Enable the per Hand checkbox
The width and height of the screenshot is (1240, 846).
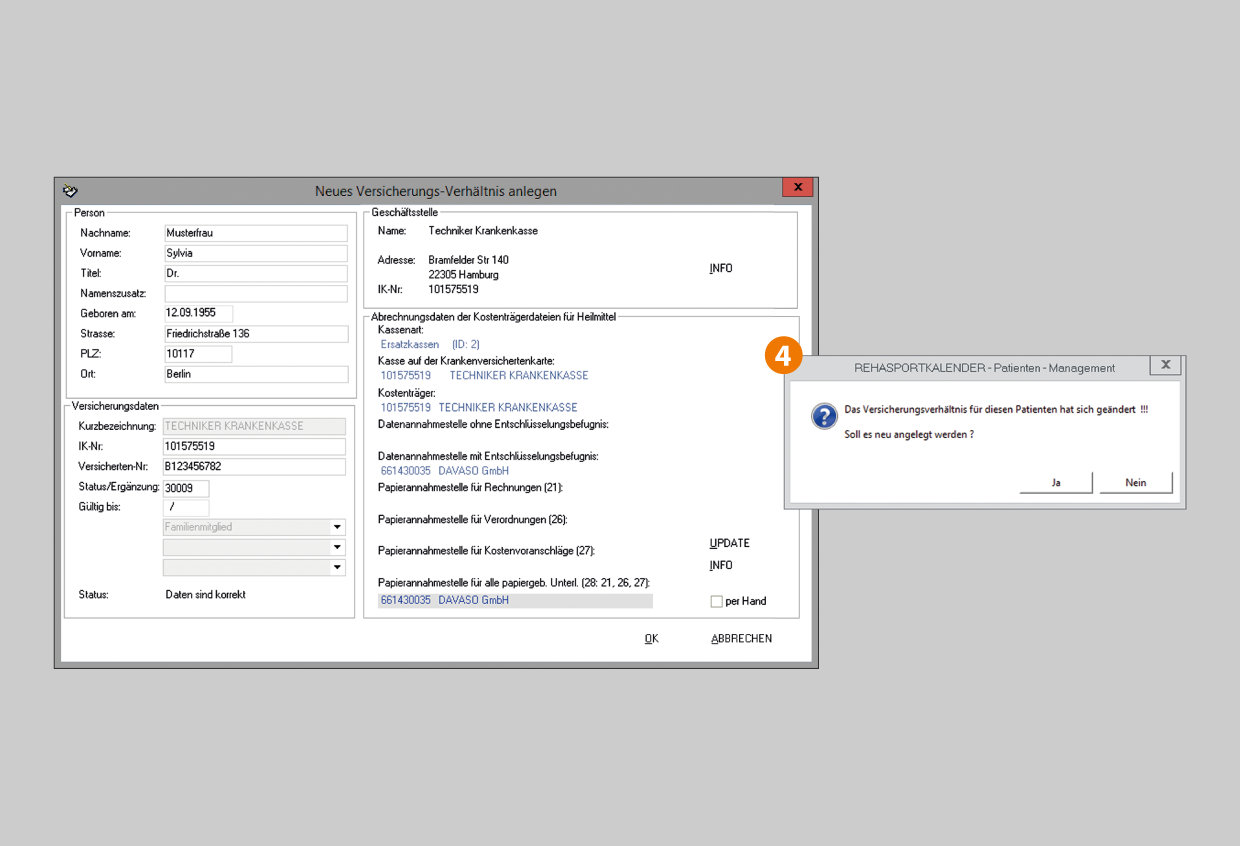[716, 601]
